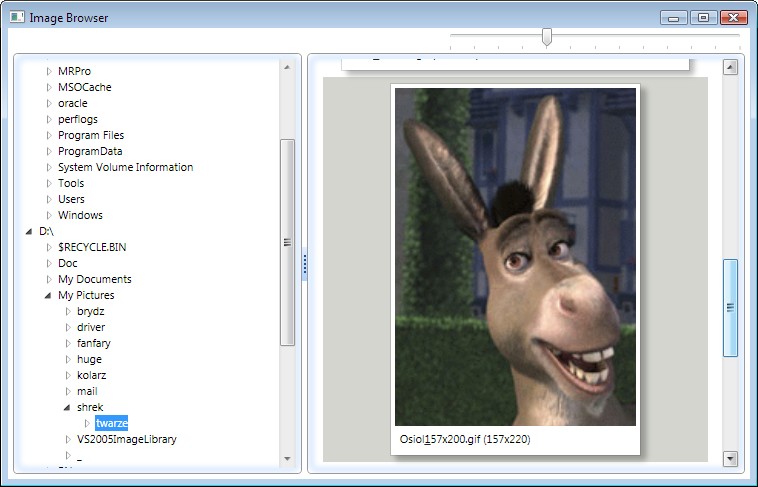This screenshot has height=487, width=758.
Task: Select the $RECYCLE.BIN folder
Action: 92,247
